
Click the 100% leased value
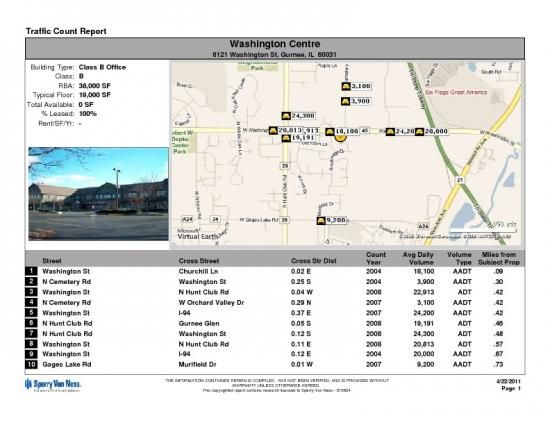click(88, 114)
